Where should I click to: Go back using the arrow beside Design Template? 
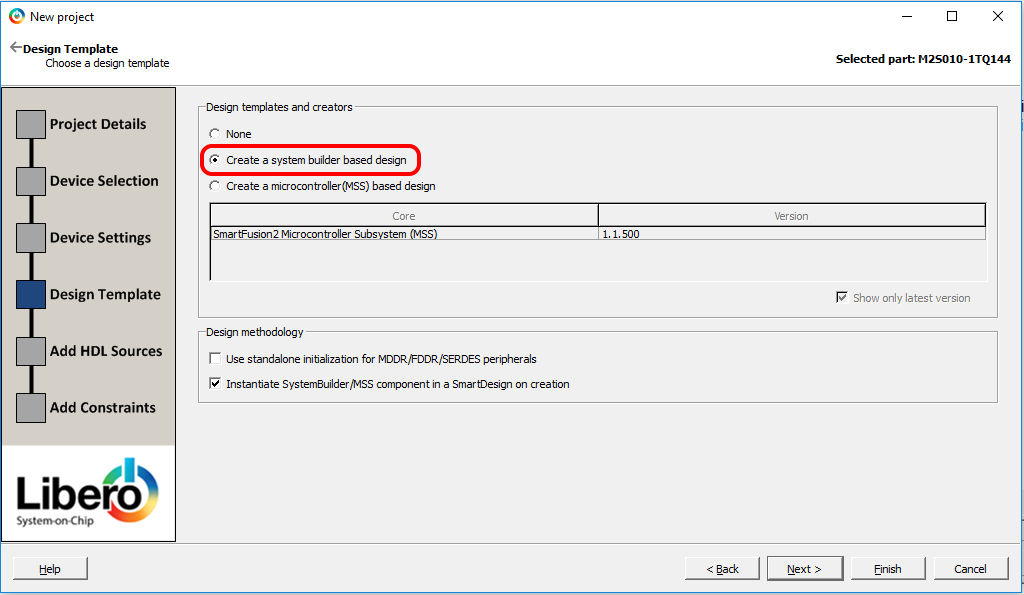[x=16, y=48]
